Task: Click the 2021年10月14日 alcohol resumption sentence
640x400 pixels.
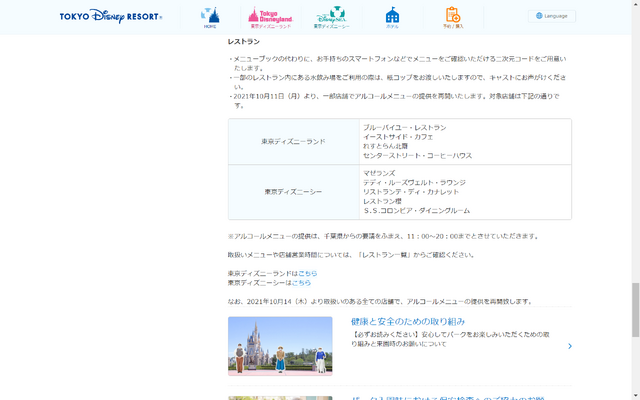Action: [380, 302]
